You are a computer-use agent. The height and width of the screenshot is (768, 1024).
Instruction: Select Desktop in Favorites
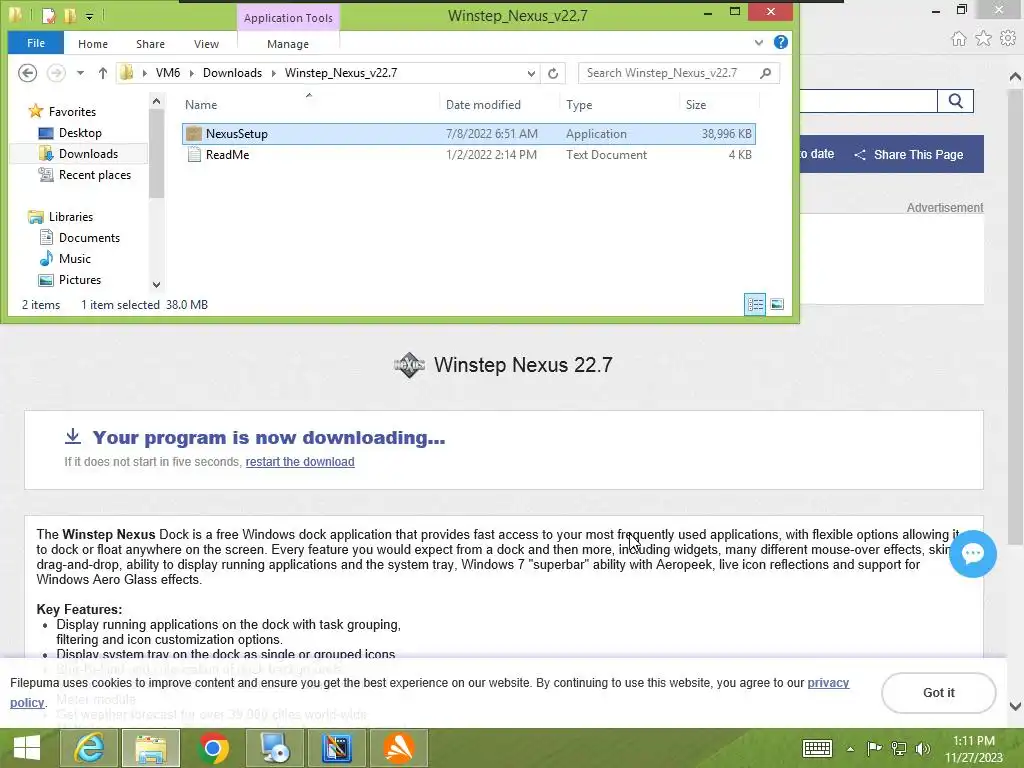[x=80, y=133]
